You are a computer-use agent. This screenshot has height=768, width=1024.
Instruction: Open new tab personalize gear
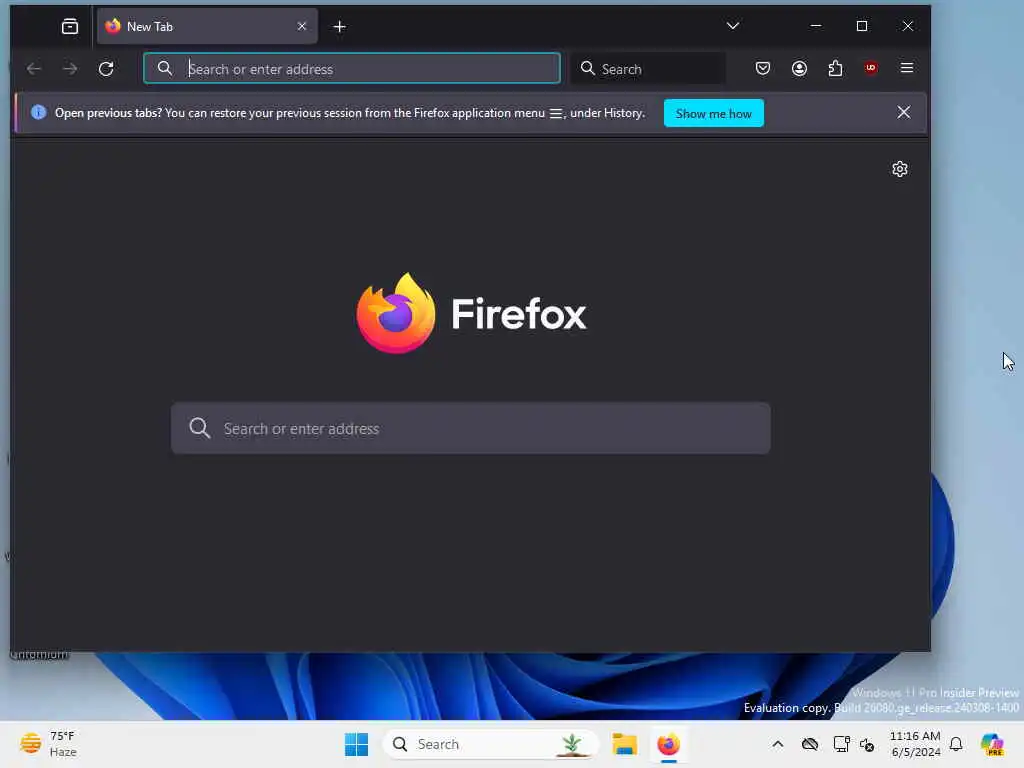pyautogui.click(x=900, y=169)
